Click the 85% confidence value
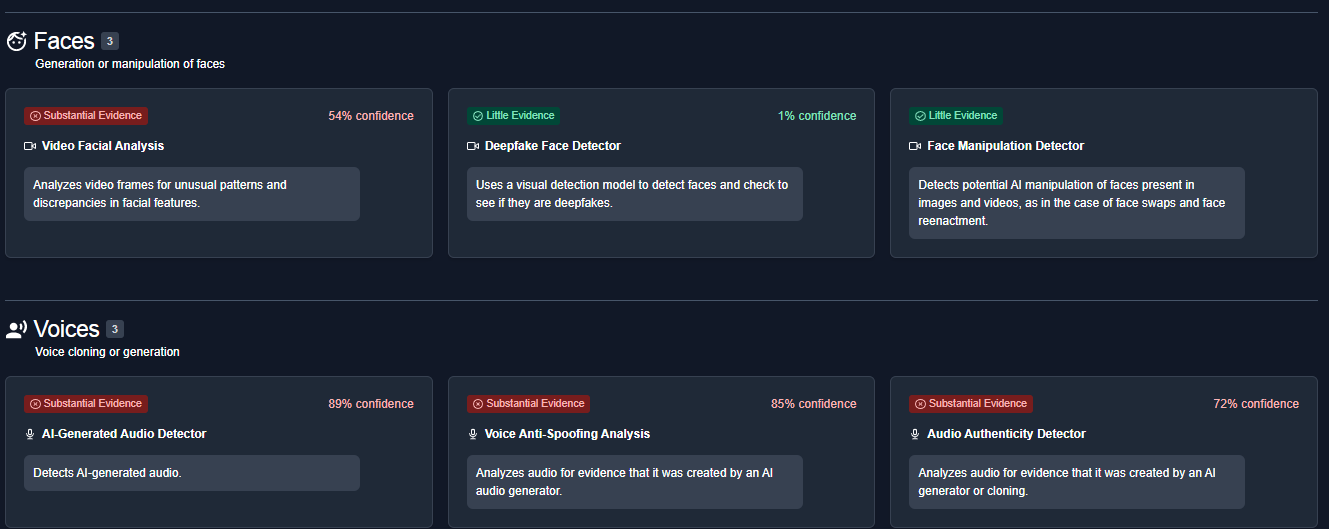 (x=814, y=404)
